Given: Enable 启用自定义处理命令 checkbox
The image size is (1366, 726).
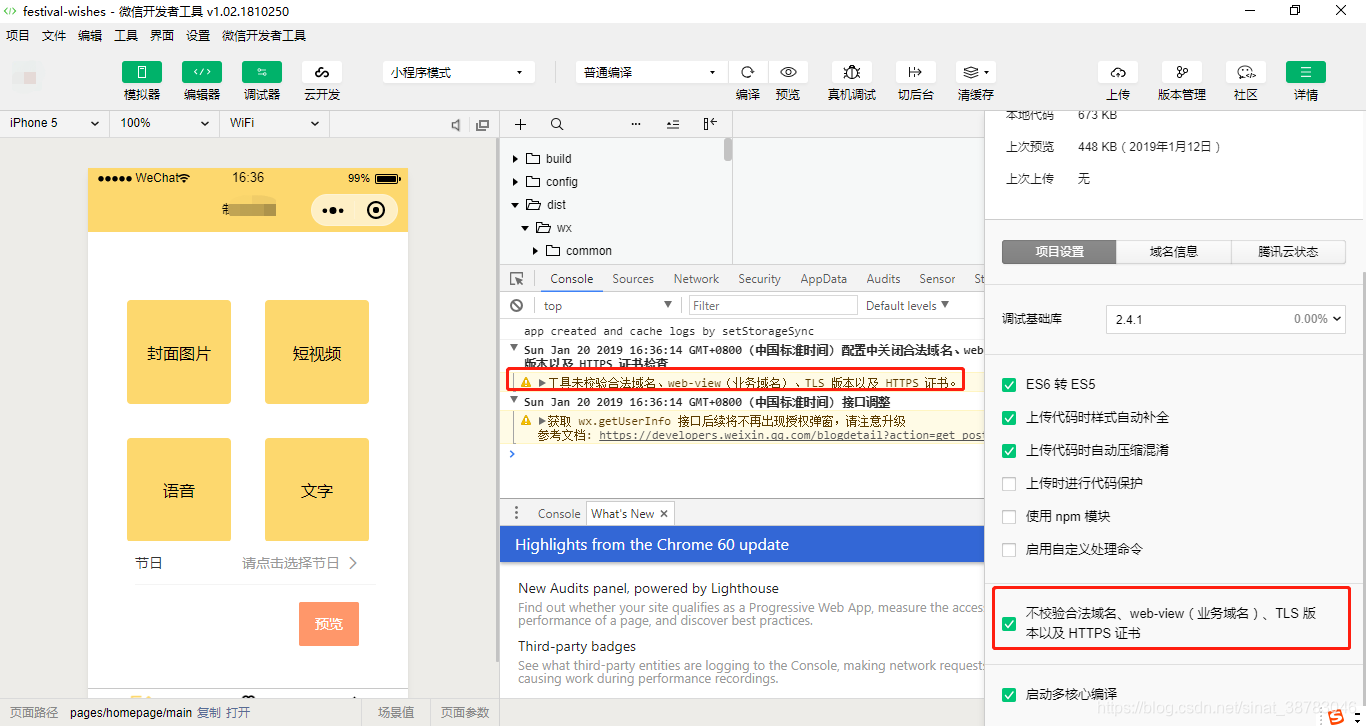Looking at the screenshot, I should (1009, 549).
